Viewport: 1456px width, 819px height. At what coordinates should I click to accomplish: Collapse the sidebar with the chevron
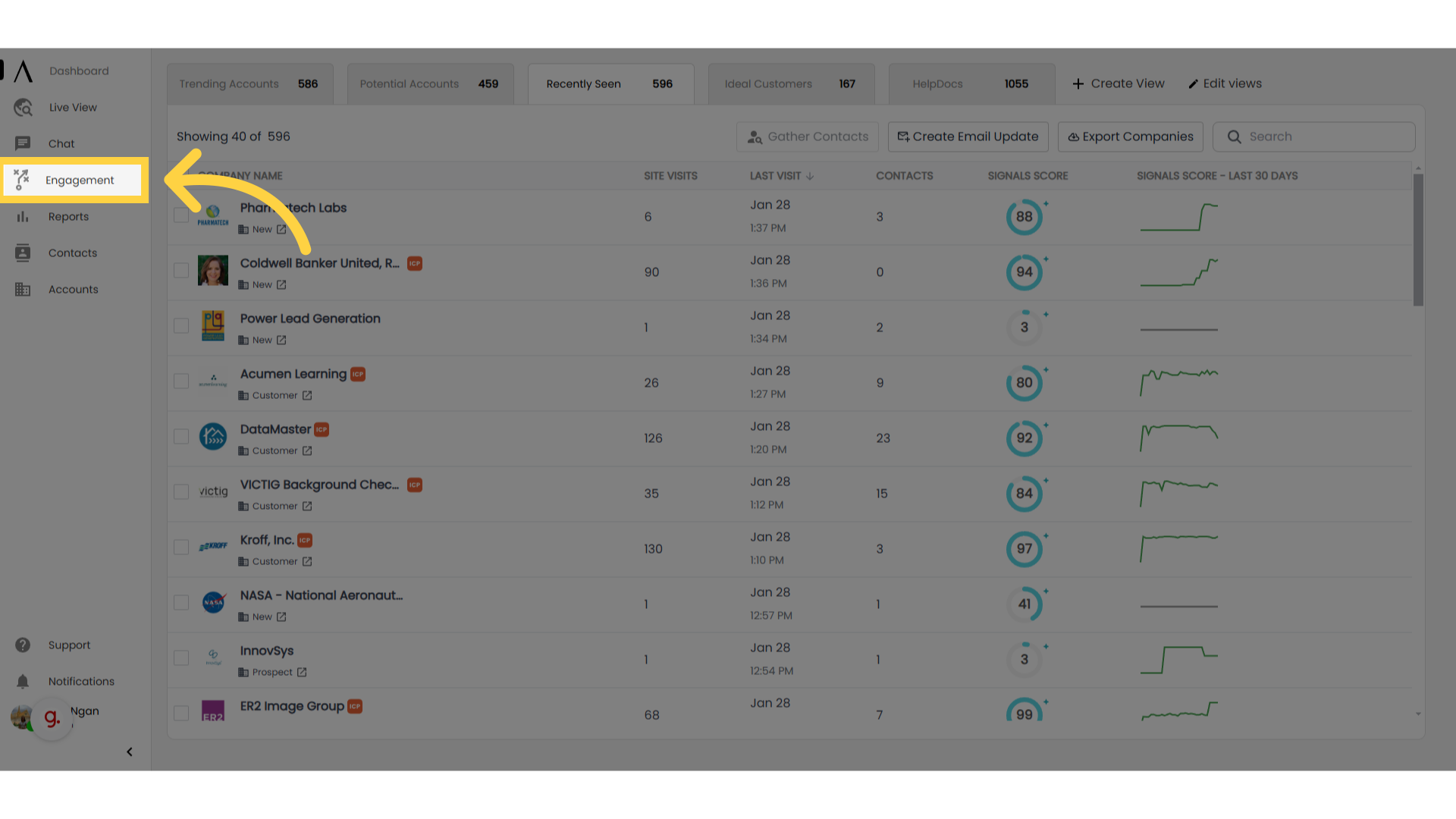130,752
